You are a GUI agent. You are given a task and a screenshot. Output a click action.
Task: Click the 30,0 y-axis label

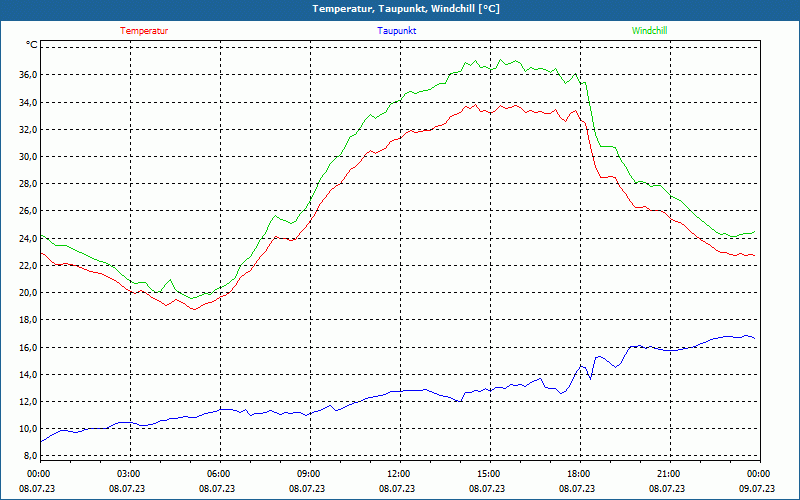28,157
